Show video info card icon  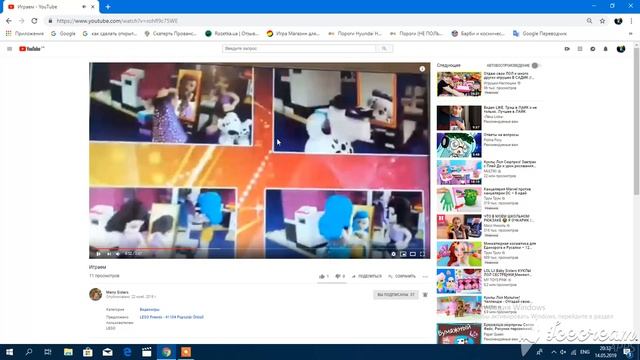(x=422, y=69)
